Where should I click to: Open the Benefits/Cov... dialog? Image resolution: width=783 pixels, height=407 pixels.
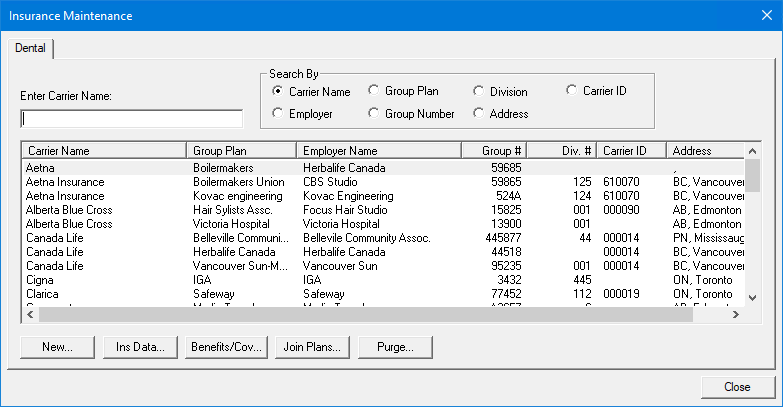pos(225,347)
